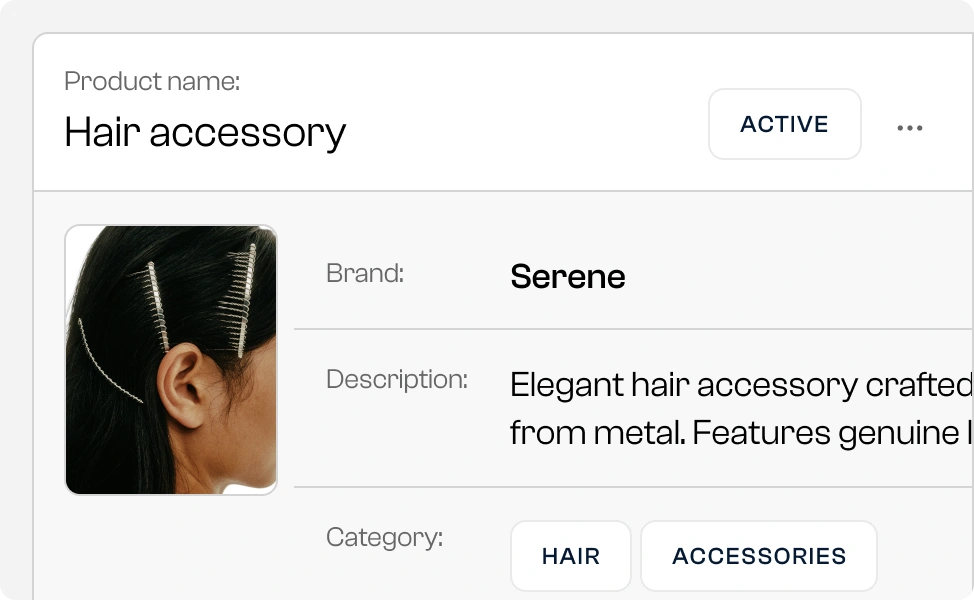Image resolution: width=974 pixels, height=600 pixels.
Task: Click the brand name 'Serene'
Action: 567,276
